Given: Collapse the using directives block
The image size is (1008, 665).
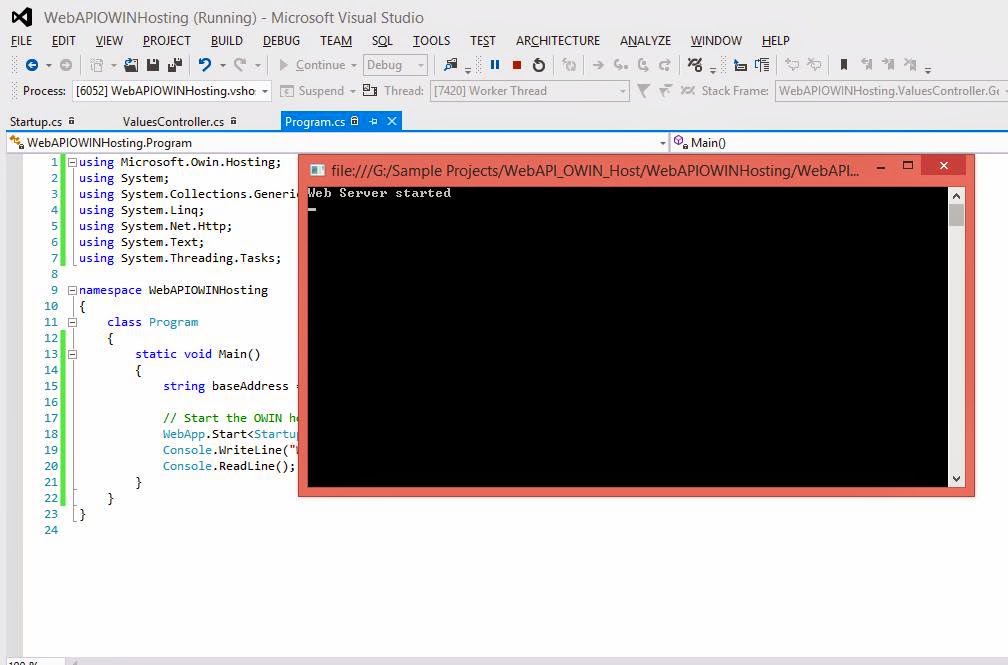Looking at the screenshot, I should [73, 163].
